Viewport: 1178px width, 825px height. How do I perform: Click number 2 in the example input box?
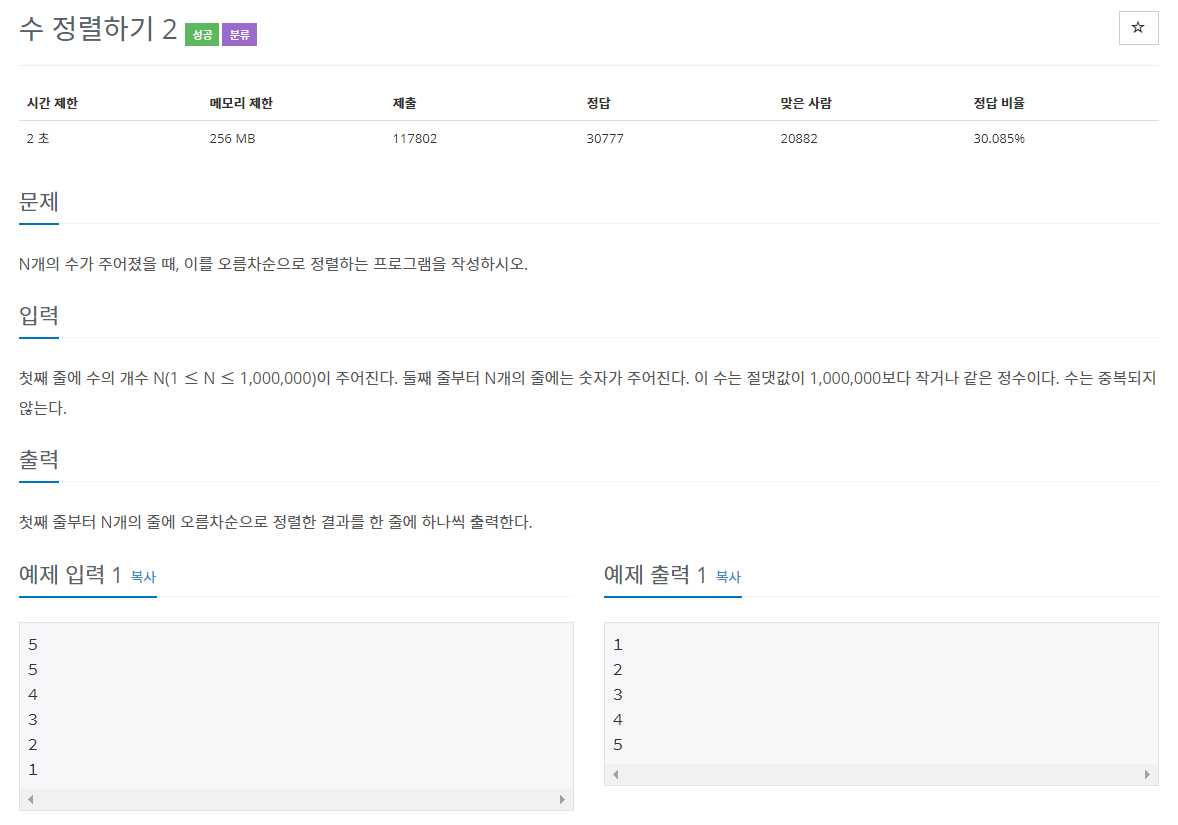(33, 745)
